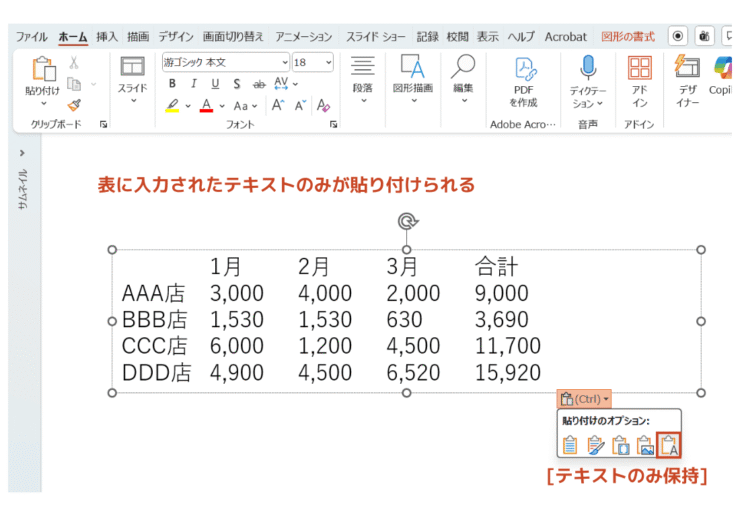Click the rotation handle above text box
The height and width of the screenshot is (505, 740).
pos(407,221)
